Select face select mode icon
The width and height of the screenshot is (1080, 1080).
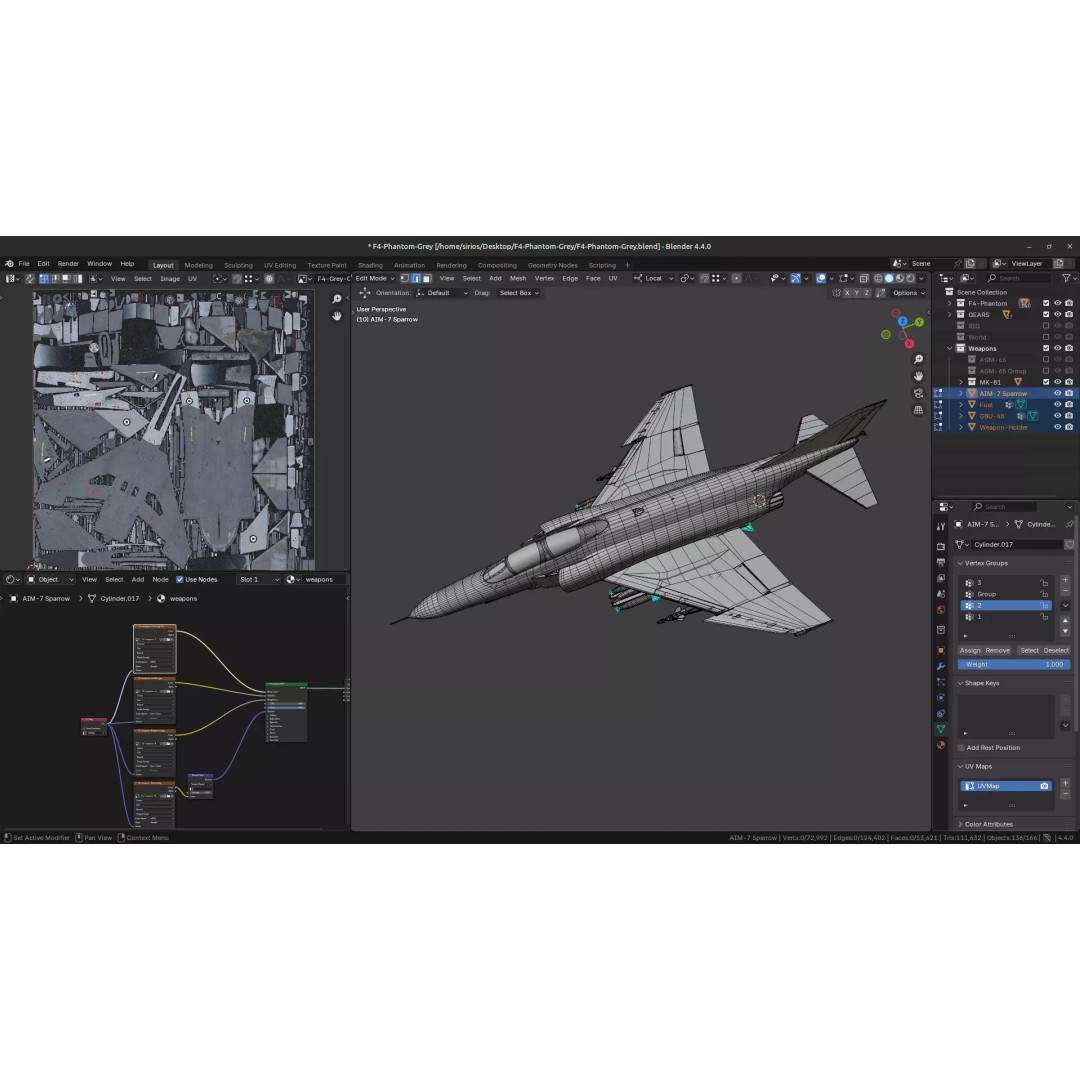[x=427, y=278]
